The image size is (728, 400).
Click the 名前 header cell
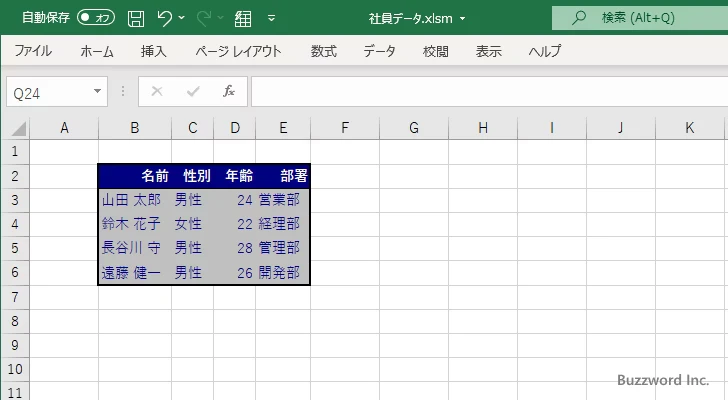[135, 176]
